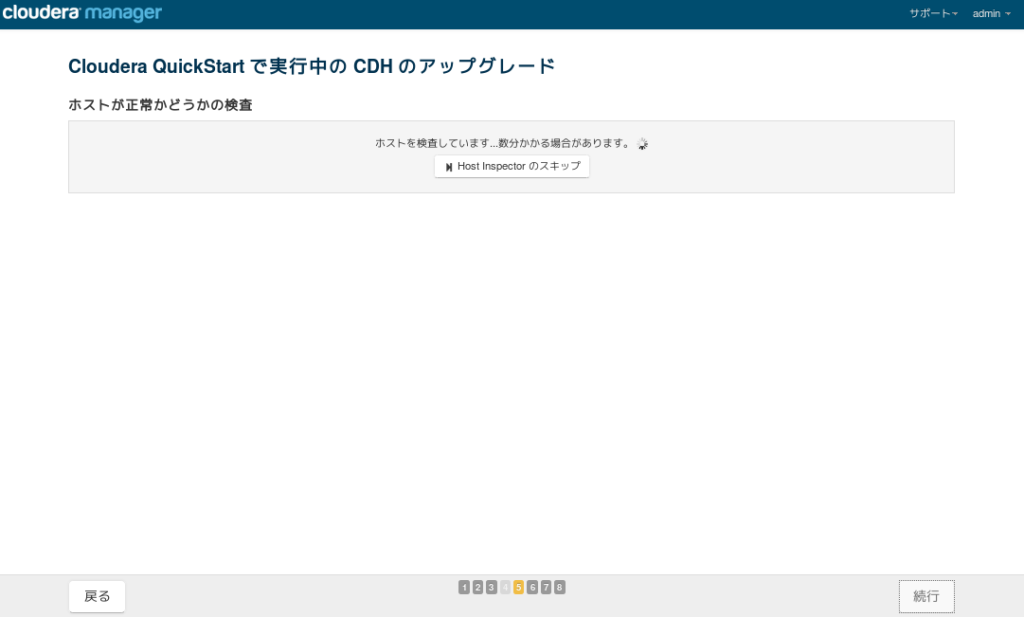1024x617 pixels.
Task: Click the 戻る back button
Action: coord(97,596)
